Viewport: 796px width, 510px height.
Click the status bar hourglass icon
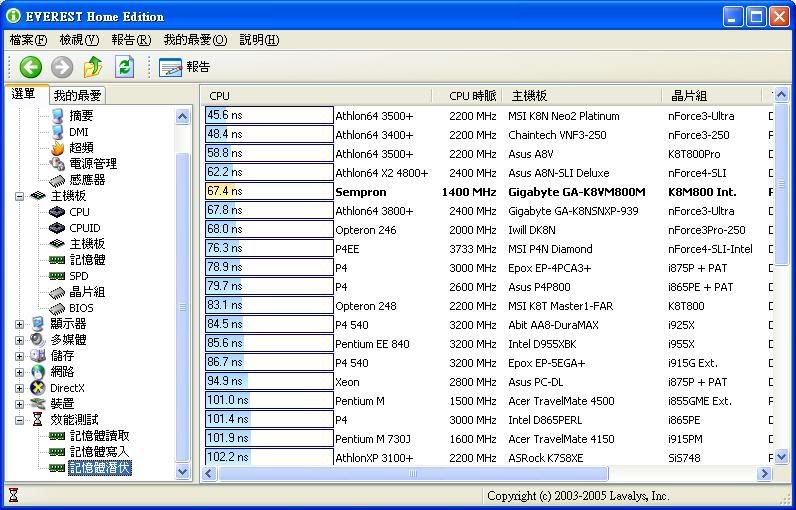pos(14,495)
